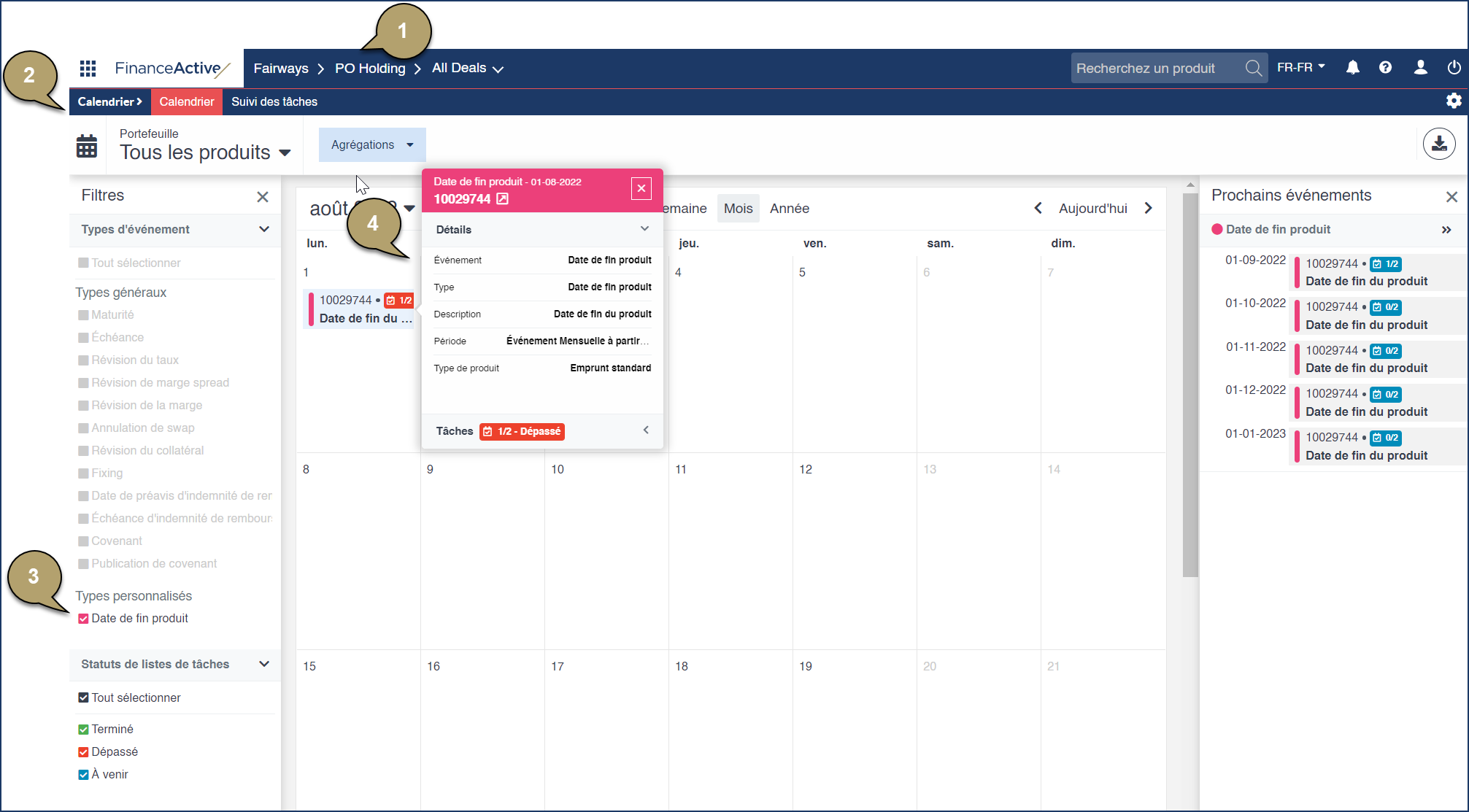Open the settings gear icon

(1454, 101)
